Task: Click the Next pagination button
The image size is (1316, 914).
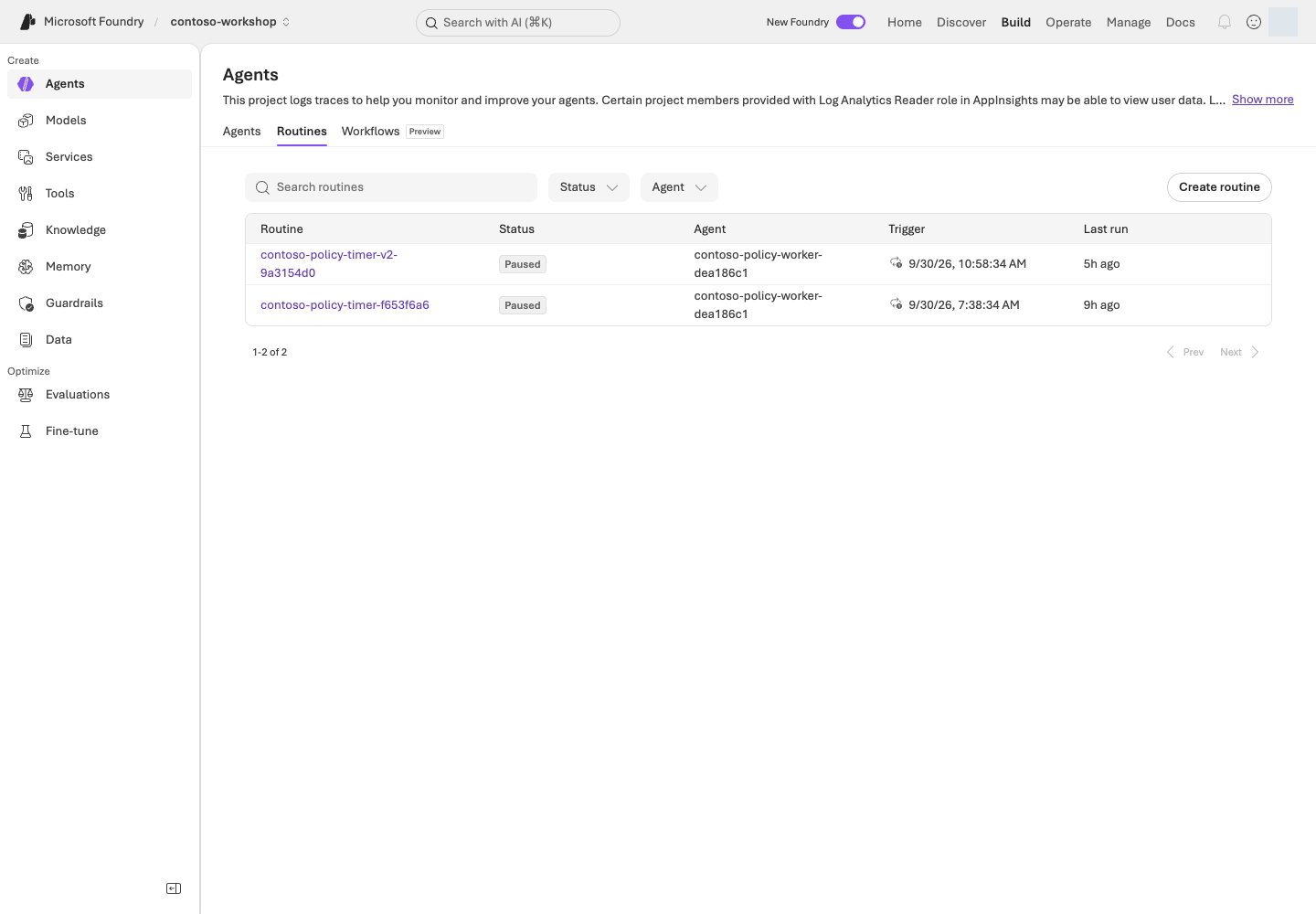Action: click(1240, 352)
